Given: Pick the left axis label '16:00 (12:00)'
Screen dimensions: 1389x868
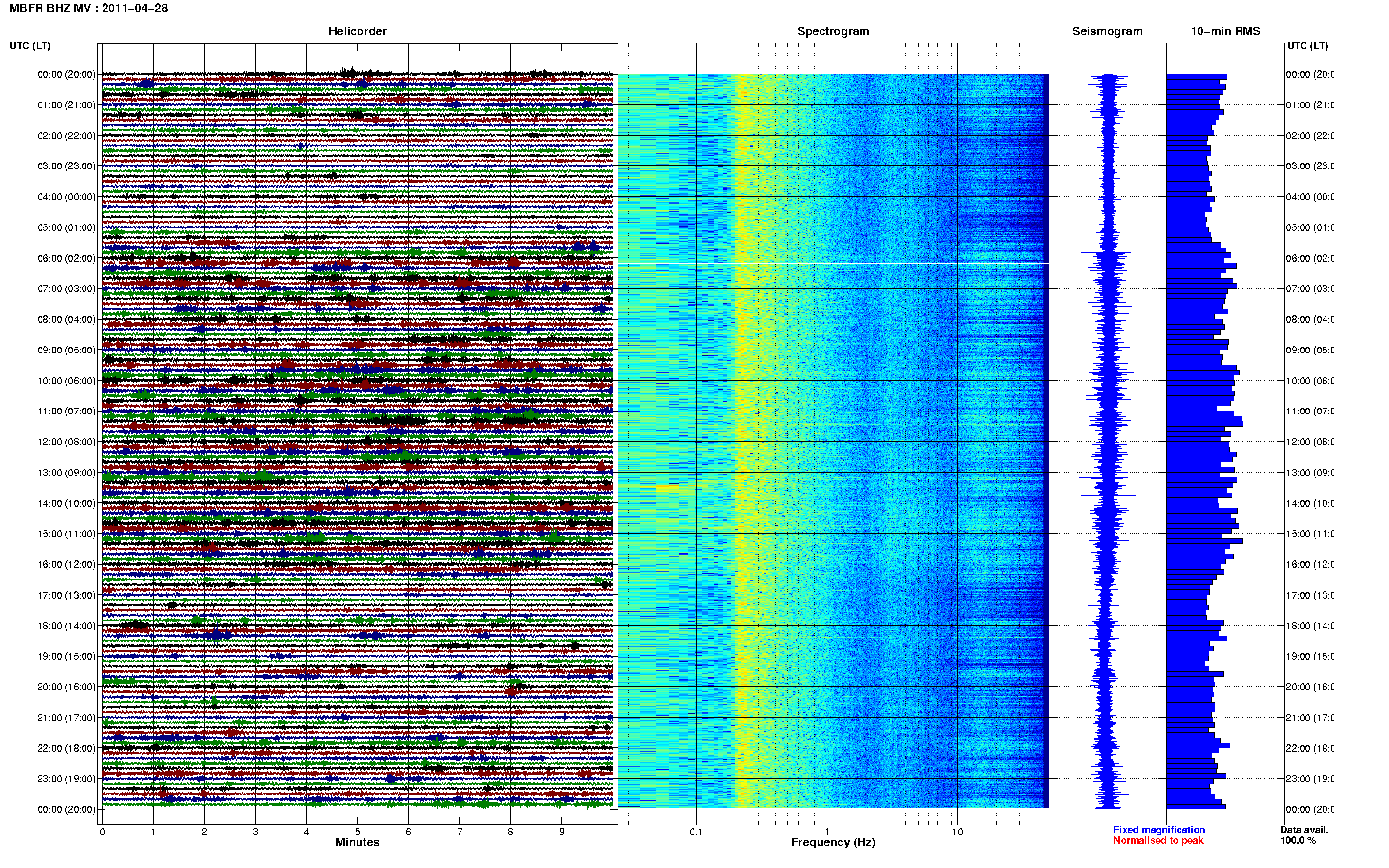Looking at the screenshot, I should coord(66,564).
